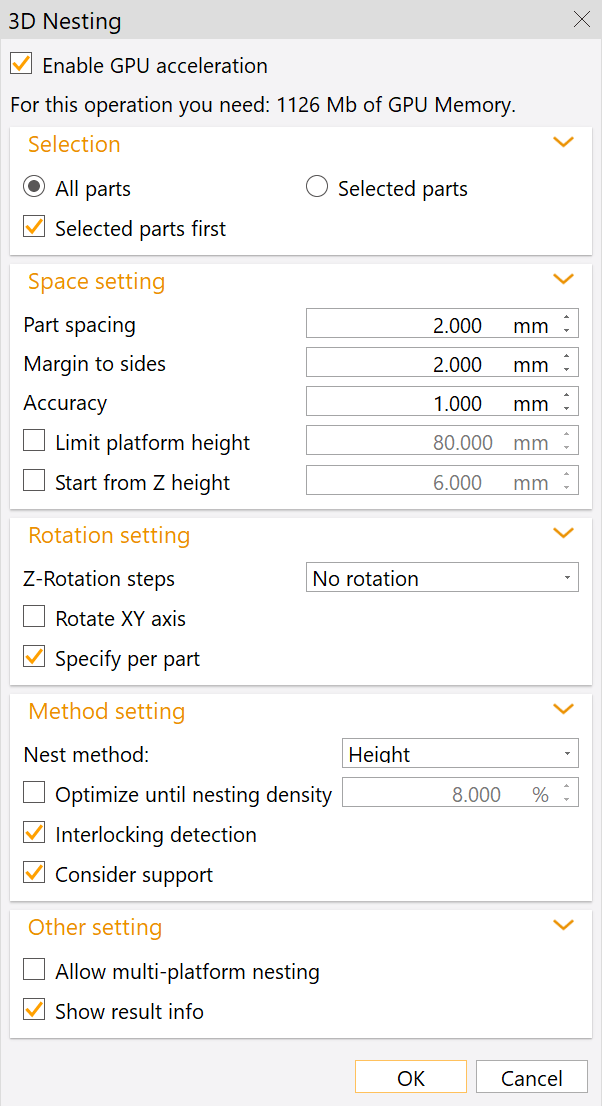Uncheck Selected parts first
The height and width of the screenshot is (1106, 602).
34,227
